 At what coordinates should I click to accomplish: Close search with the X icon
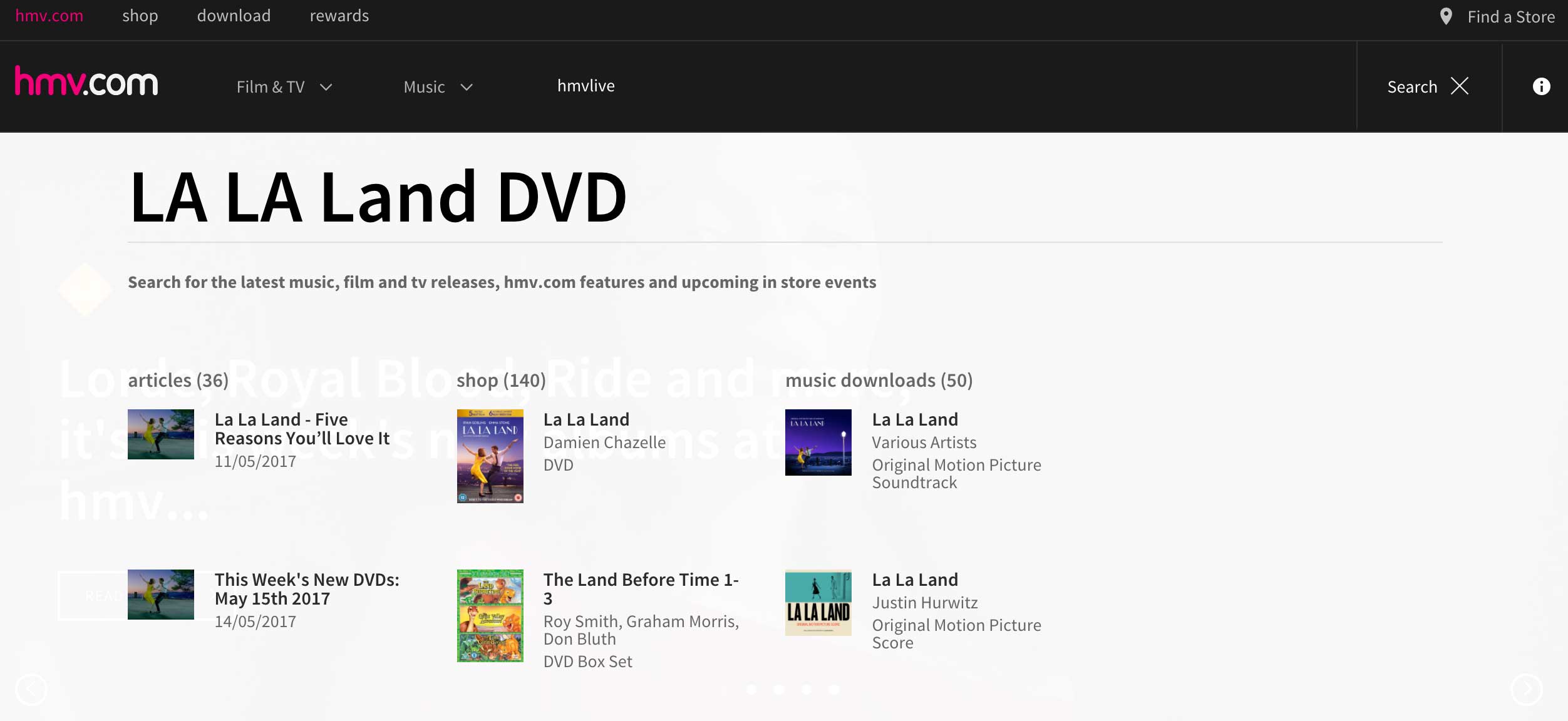click(1460, 86)
